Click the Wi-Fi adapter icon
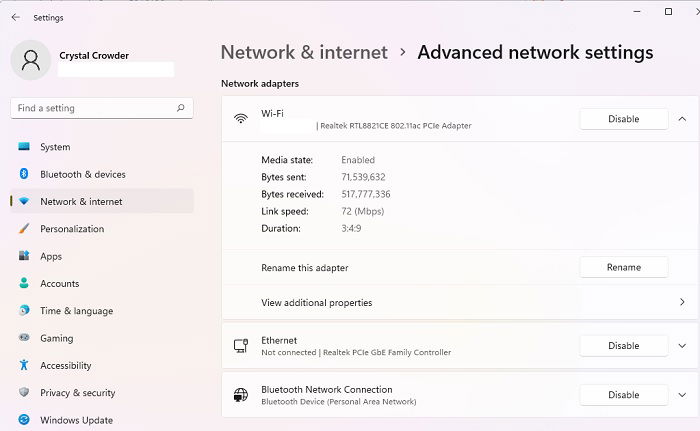This screenshot has height=431, width=700. 241,119
